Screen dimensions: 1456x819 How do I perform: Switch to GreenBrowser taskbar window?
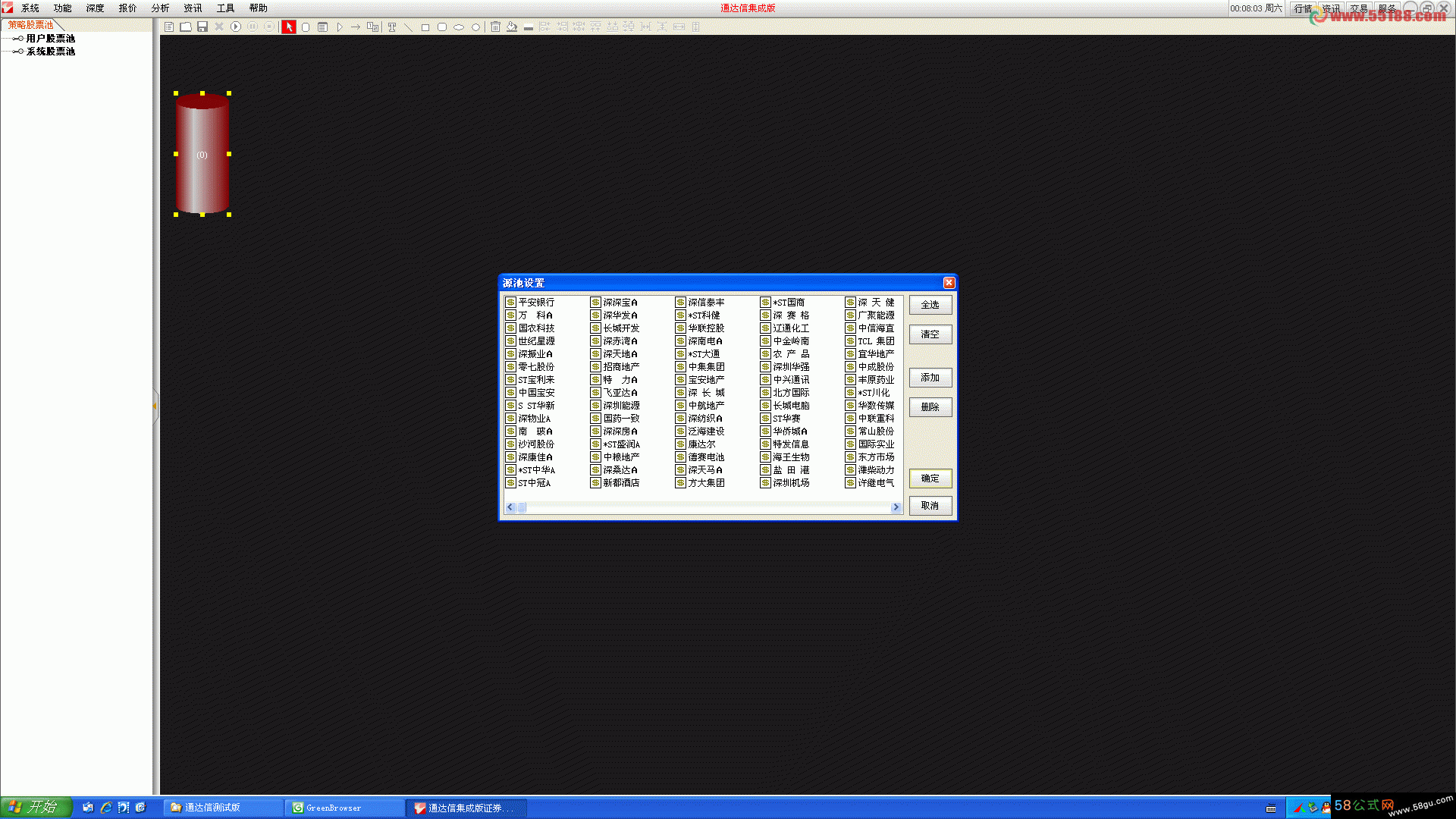point(345,808)
